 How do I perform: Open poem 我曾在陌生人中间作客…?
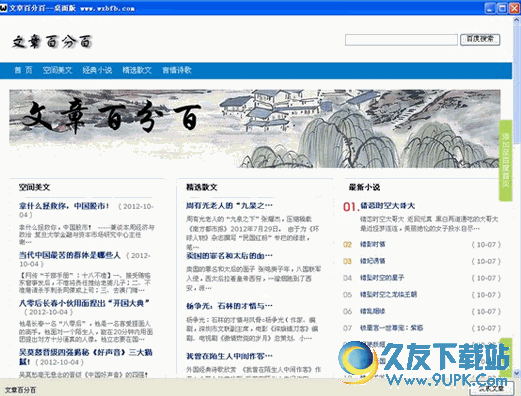[229, 356]
